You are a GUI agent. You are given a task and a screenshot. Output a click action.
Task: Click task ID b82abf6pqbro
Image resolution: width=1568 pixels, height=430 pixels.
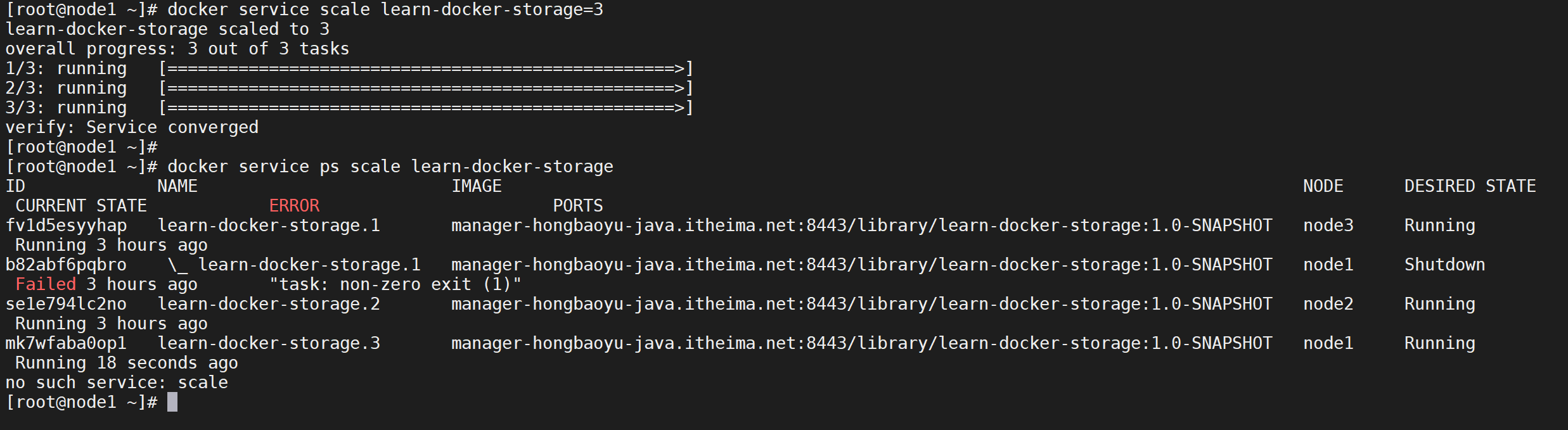click(x=66, y=265)
